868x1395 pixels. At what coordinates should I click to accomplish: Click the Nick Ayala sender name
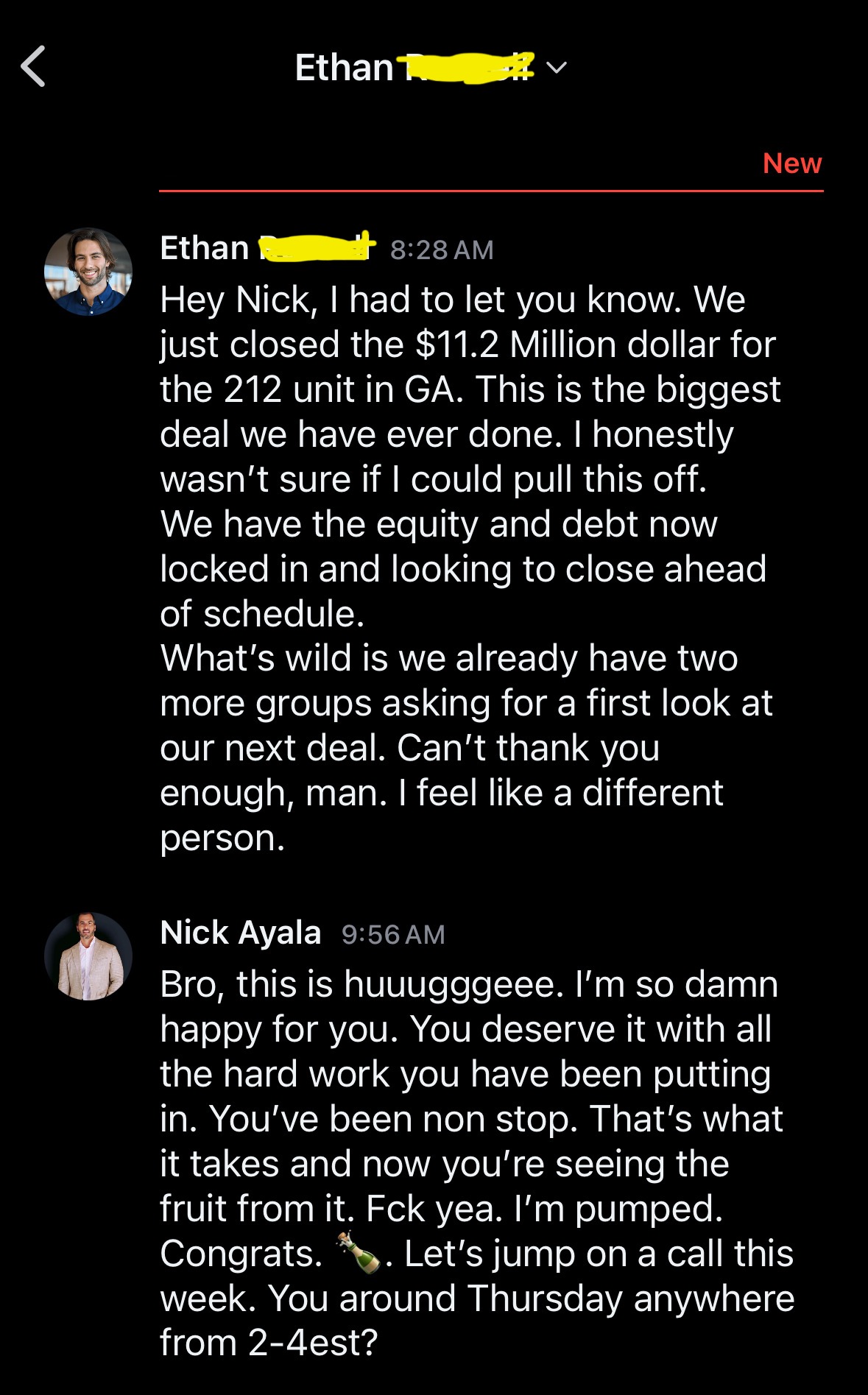pos(241,933)
